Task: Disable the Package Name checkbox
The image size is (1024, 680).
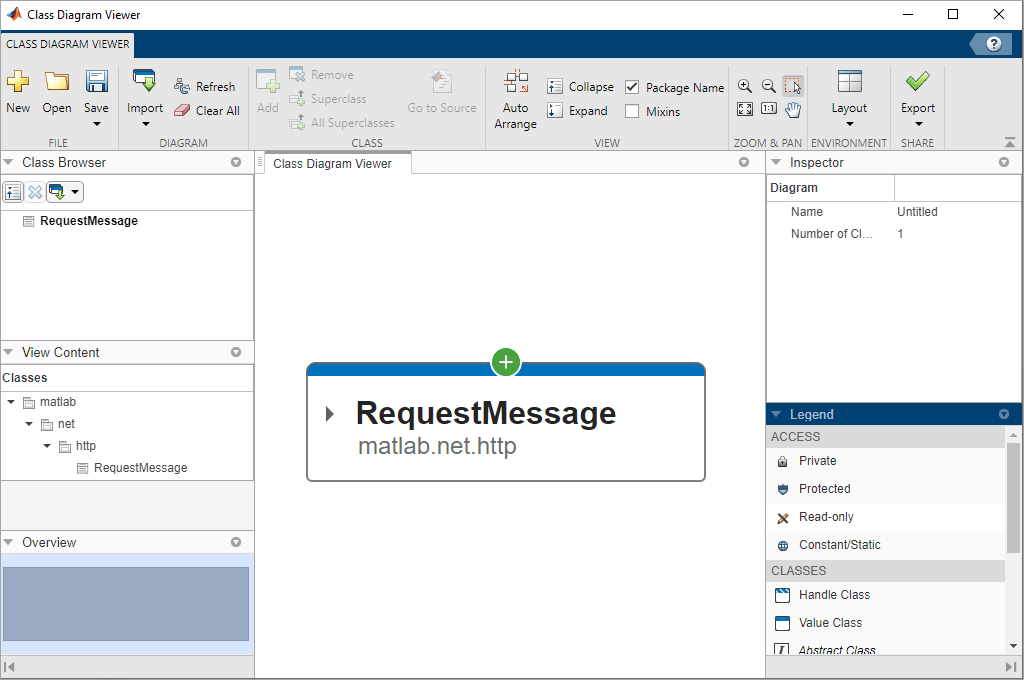Action: pos(631,87)
